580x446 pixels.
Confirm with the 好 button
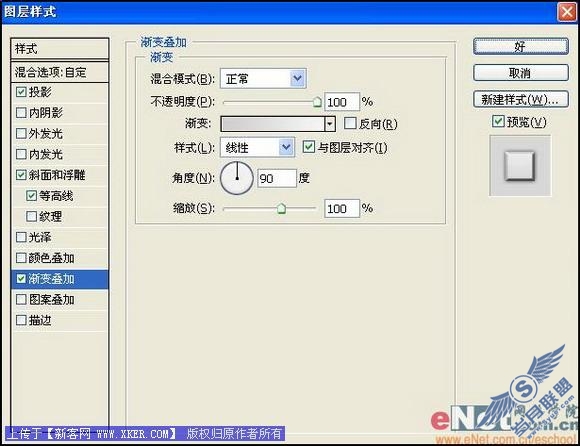point(521,47)
